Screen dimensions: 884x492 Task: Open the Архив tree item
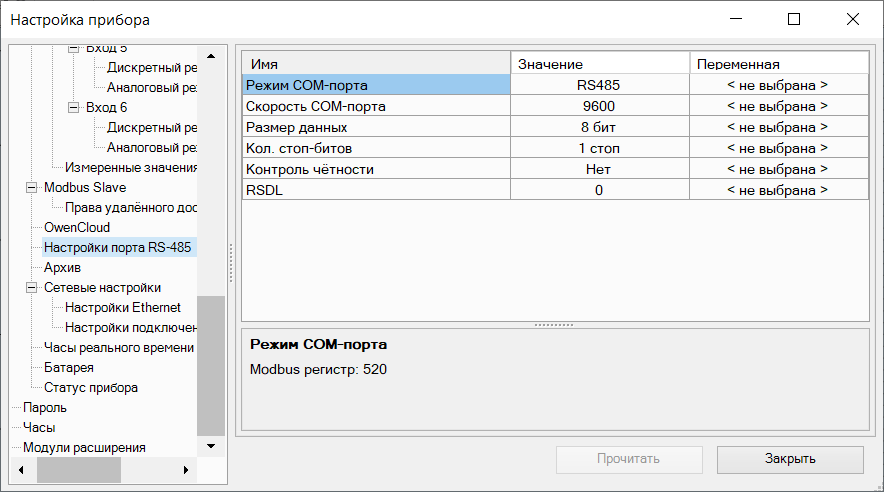62,267
